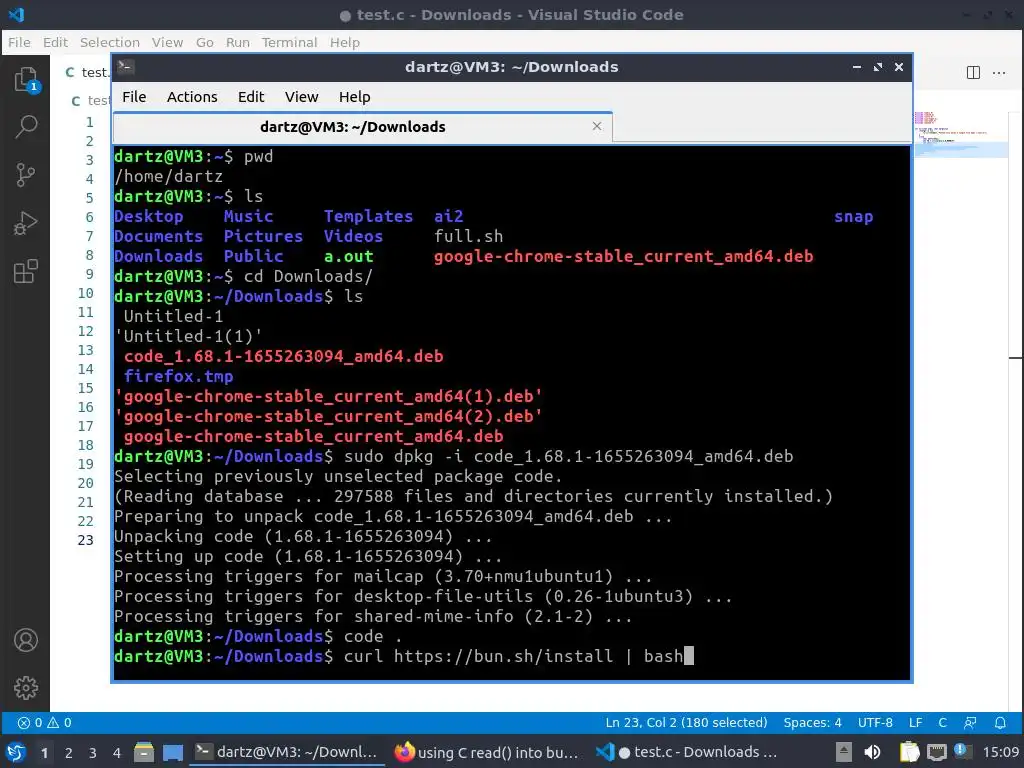Open the feedback icon in status bar
1024x768 pixels.
[970, 723]
